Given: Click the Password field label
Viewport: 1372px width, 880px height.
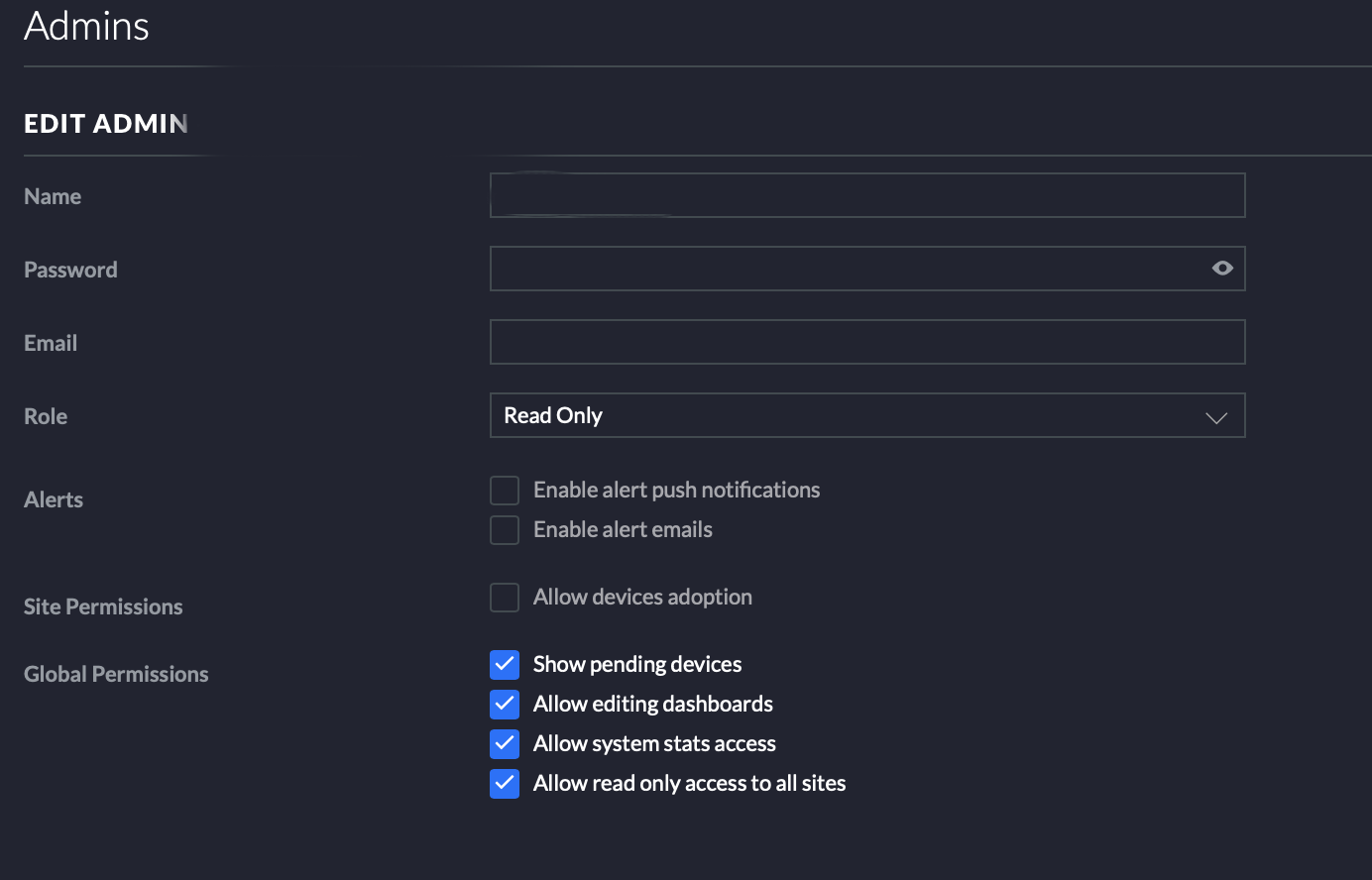Looking at the screenshot, I should (70, 270).
